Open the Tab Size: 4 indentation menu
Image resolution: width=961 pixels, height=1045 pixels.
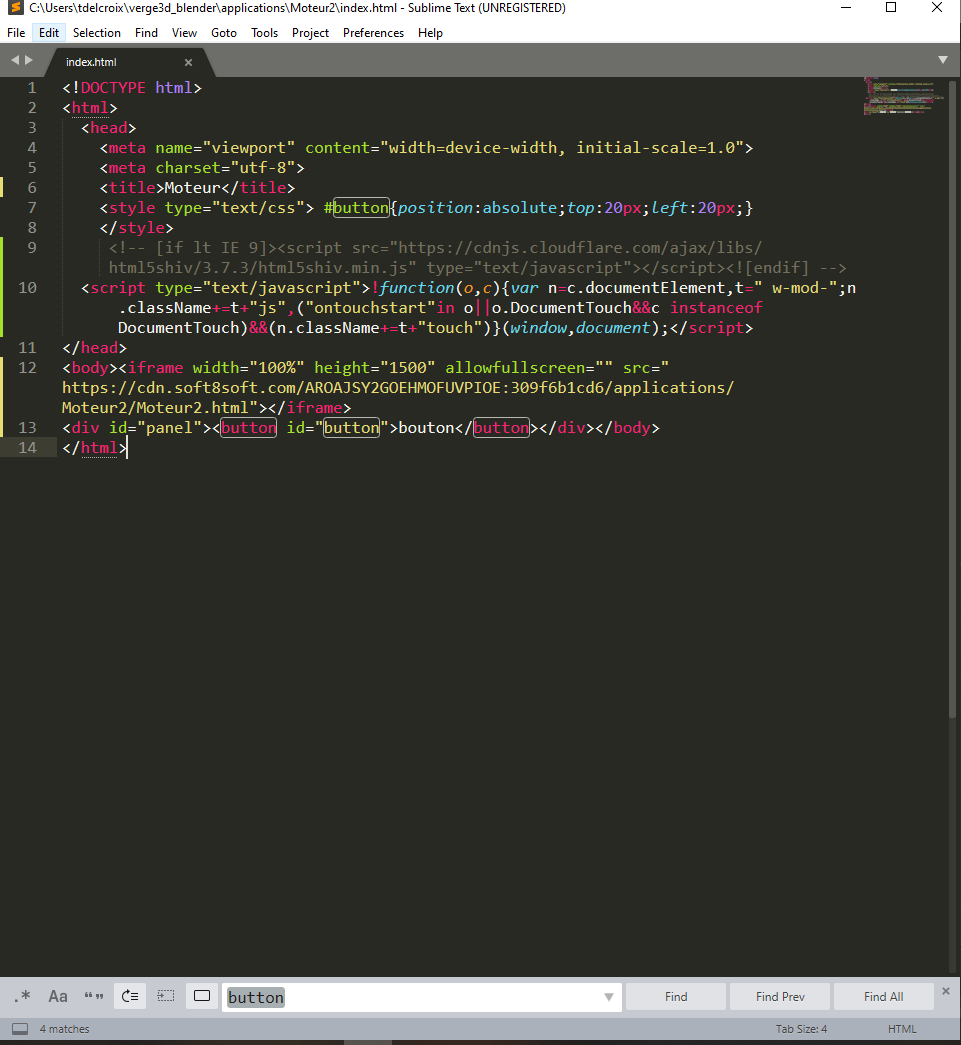pos(801,1029)
